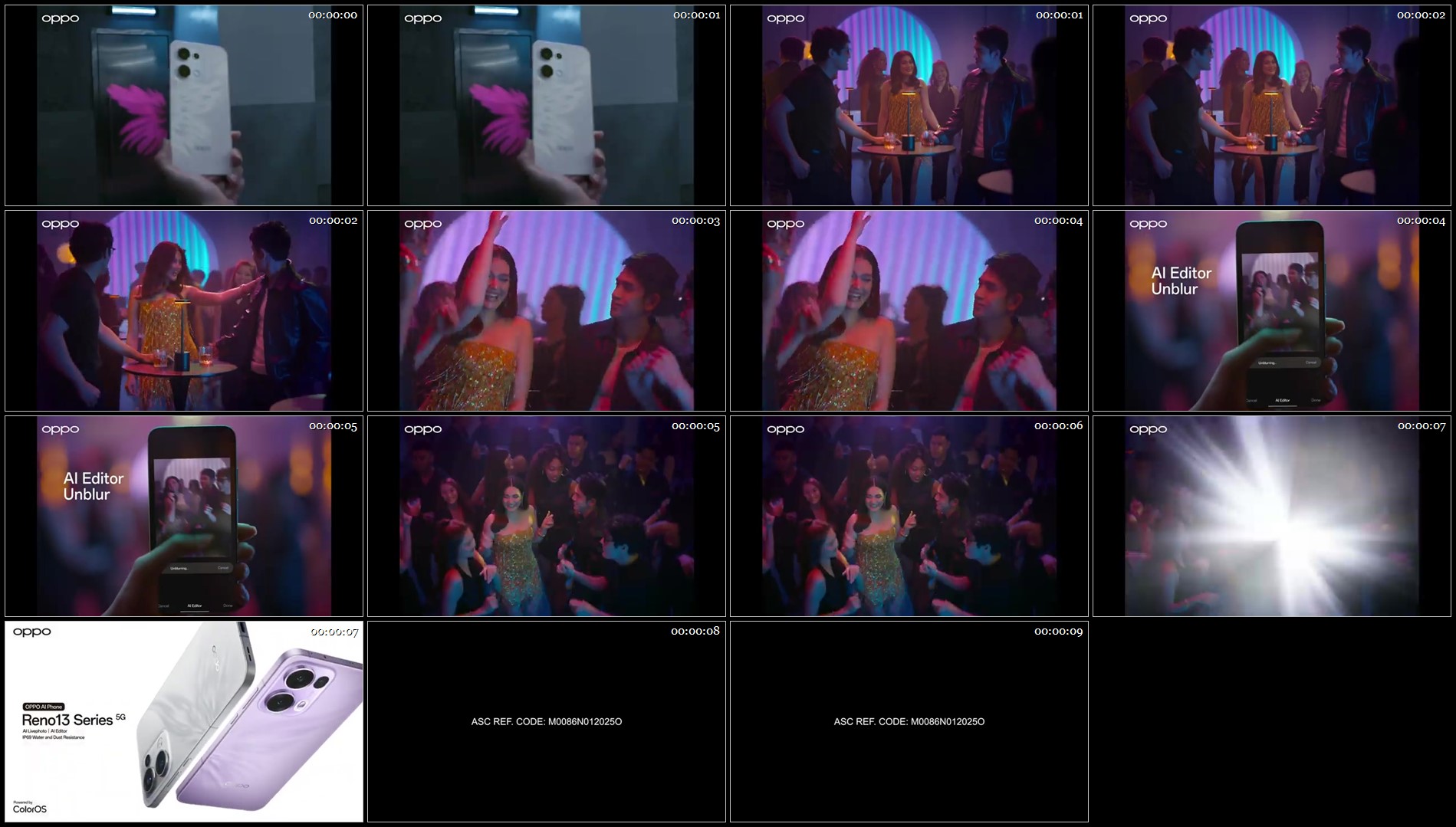Open the 00:00:07 white light flash frame

point(1272,517)
